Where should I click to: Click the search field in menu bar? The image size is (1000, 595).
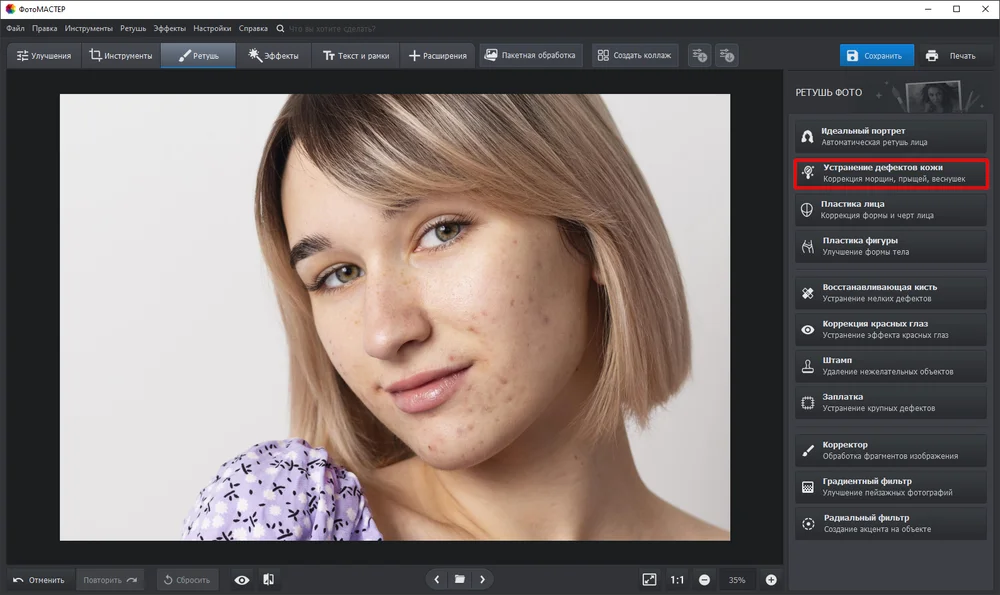(x=332, y=29)
